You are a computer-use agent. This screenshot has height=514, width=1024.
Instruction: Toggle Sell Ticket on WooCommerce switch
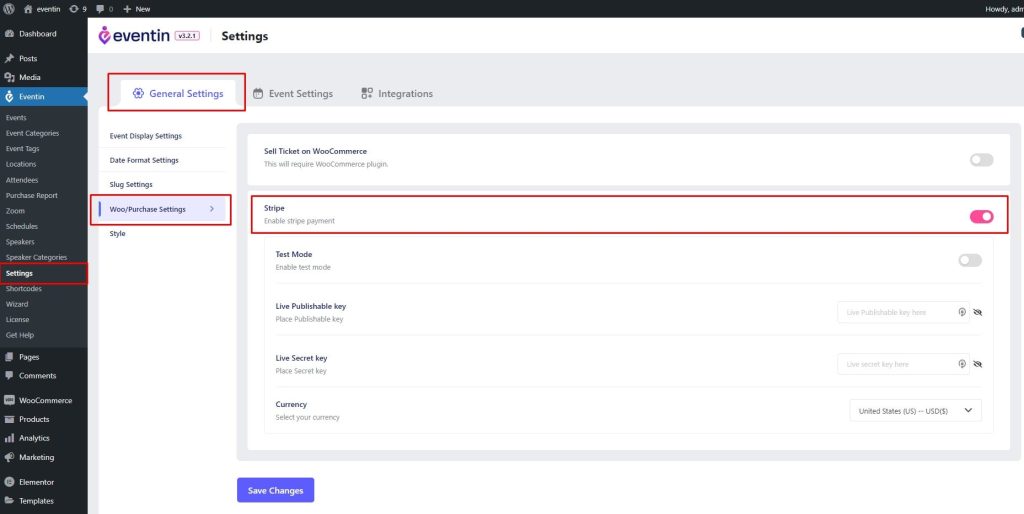pyautogui.click(x=982, y=159)
